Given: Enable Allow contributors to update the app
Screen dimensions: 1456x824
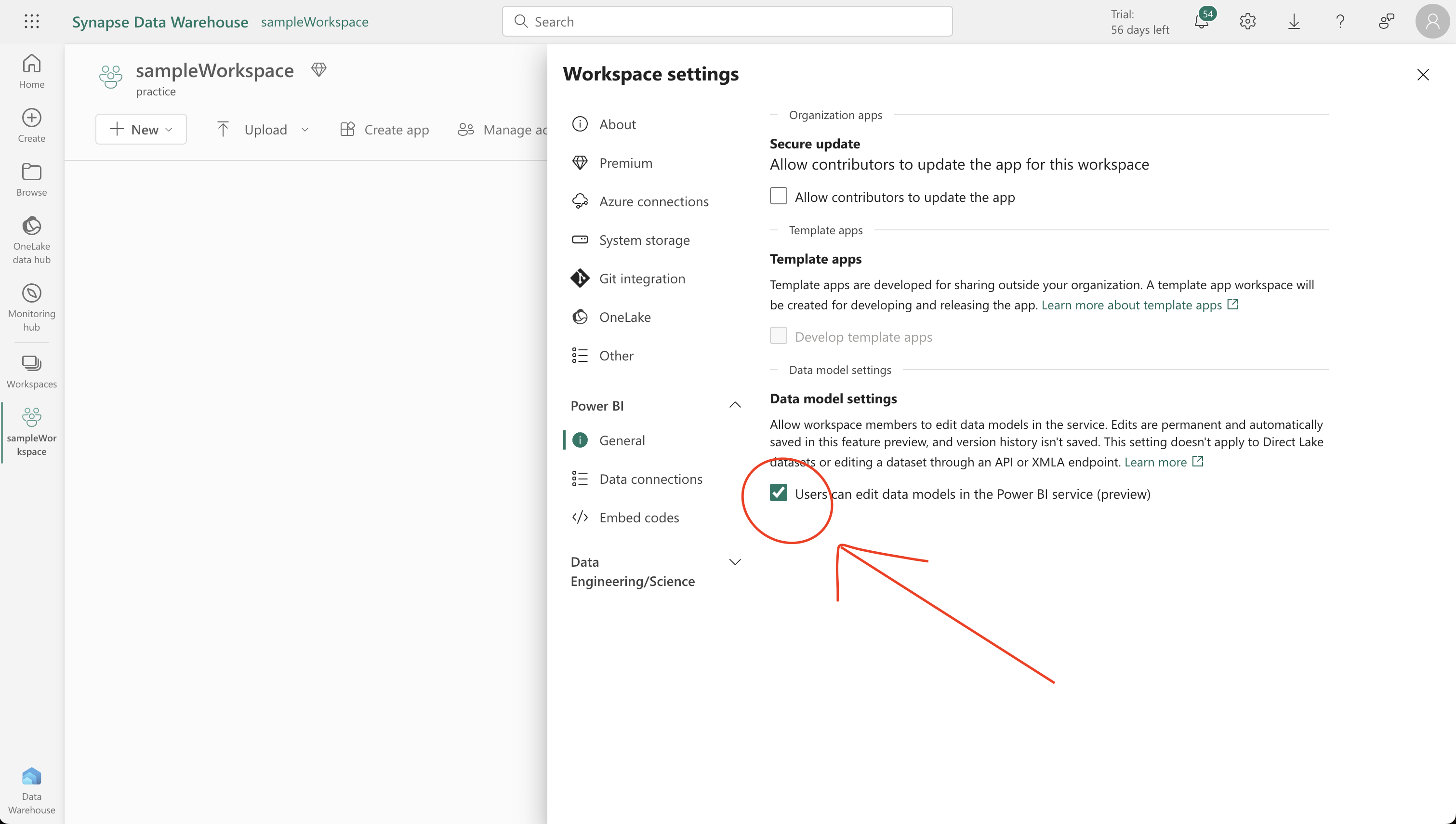Looking at the screenshot, I should [778, 196].
